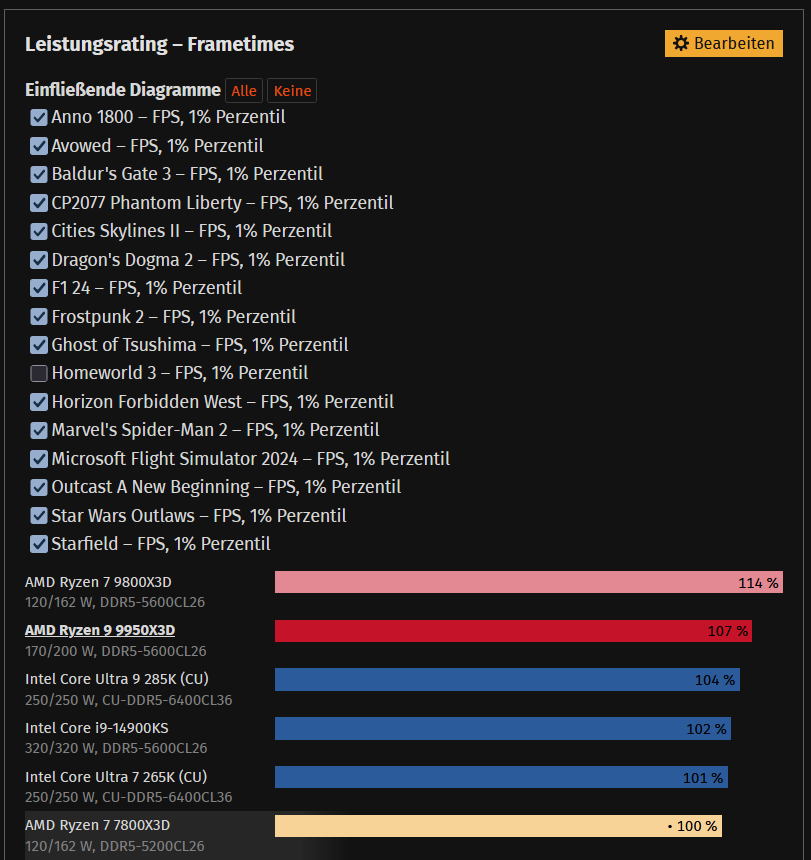Uncheck Avowed – FPS, 1% Perzentil
Screen dimensions: 811x860
pyautogui.click(x=39, y=146)
